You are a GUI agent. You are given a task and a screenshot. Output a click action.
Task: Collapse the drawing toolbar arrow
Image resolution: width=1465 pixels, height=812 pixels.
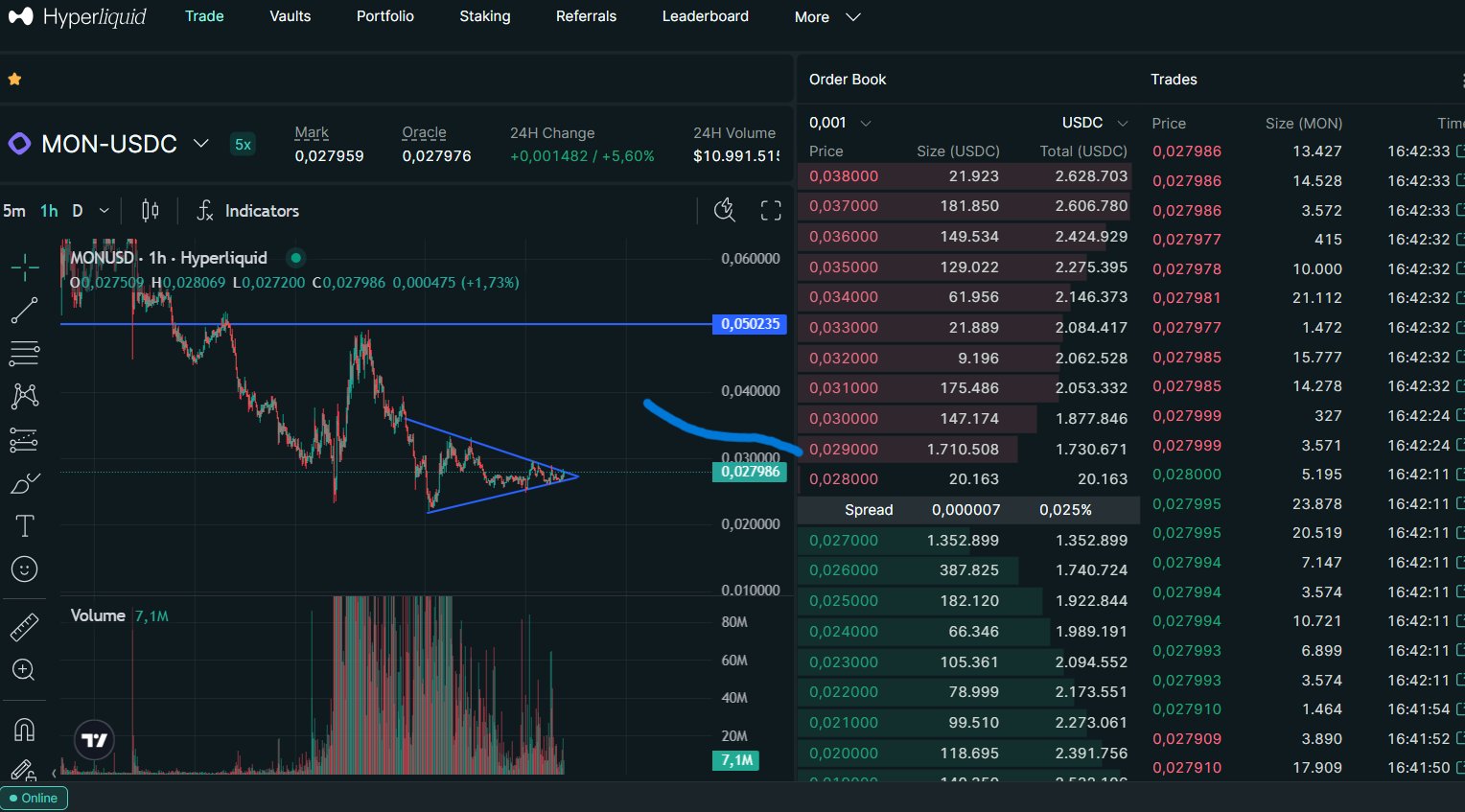pos(54,773)
